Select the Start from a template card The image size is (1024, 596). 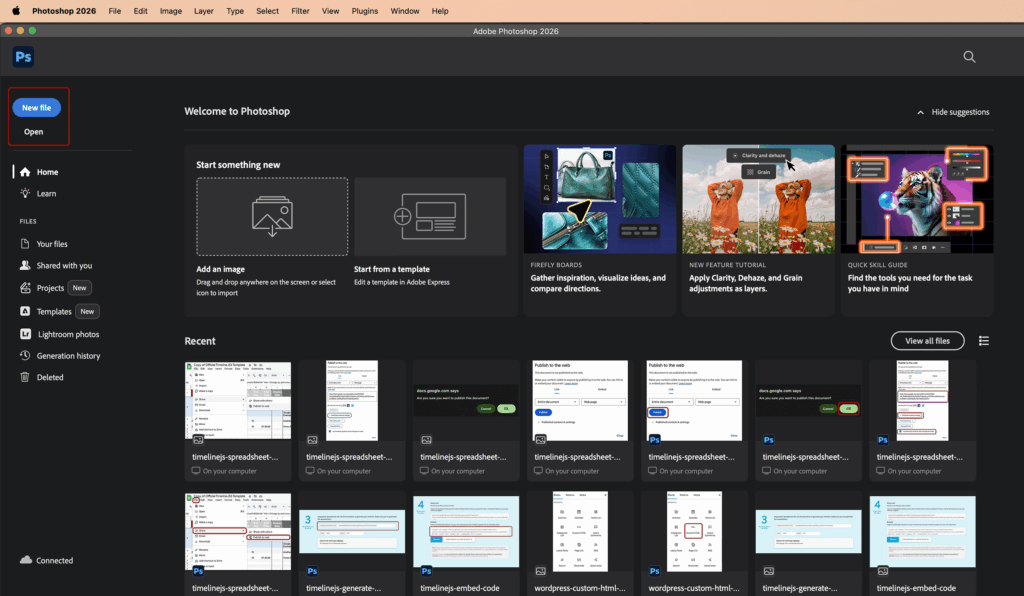(430, 217)
